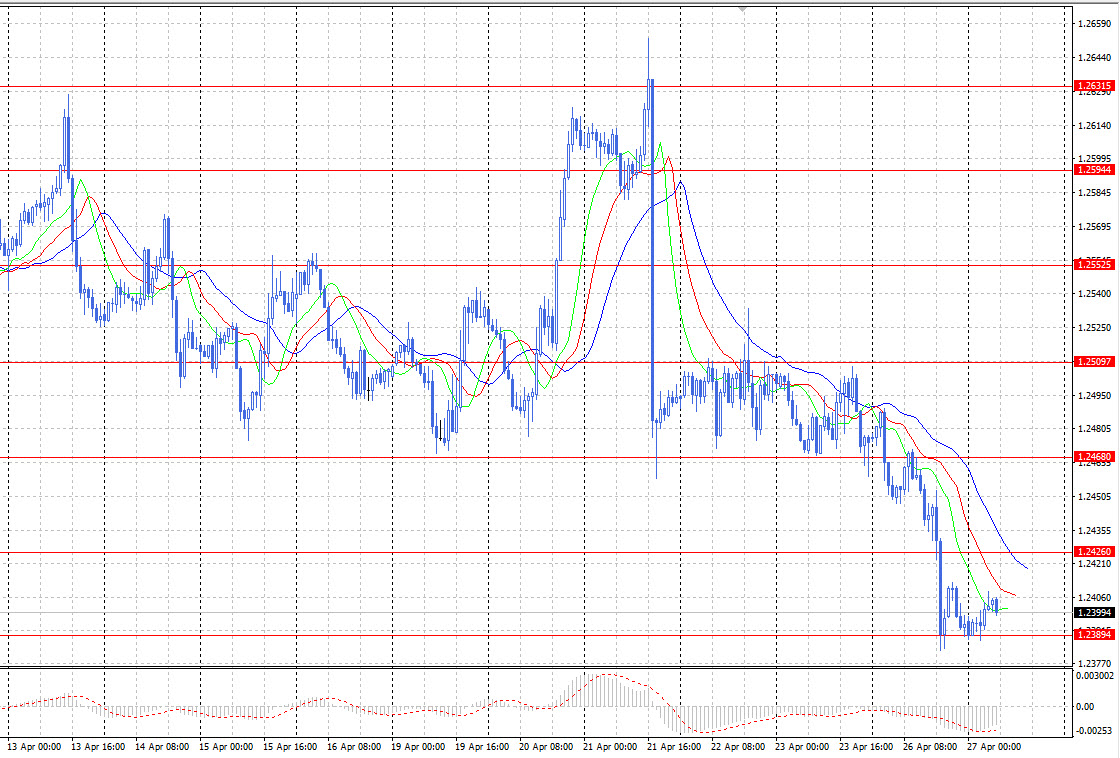Select the red 1.24680 level label
1120x758 pixels.
pyautogui.click(x=1094, y=457)
